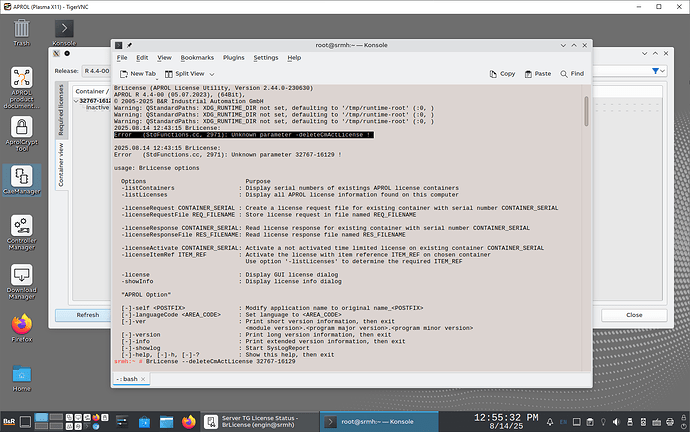Open a New Tab in Konsole
The height and width of the screenshot is (432, 690).
coord(138,74)
